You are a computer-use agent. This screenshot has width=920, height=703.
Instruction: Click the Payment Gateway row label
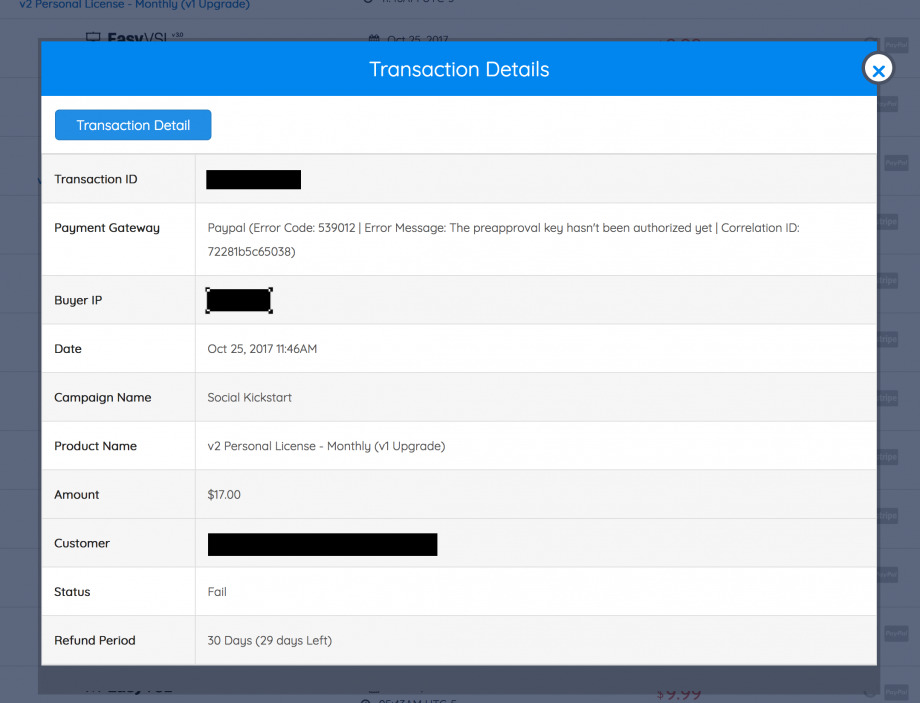107,228
